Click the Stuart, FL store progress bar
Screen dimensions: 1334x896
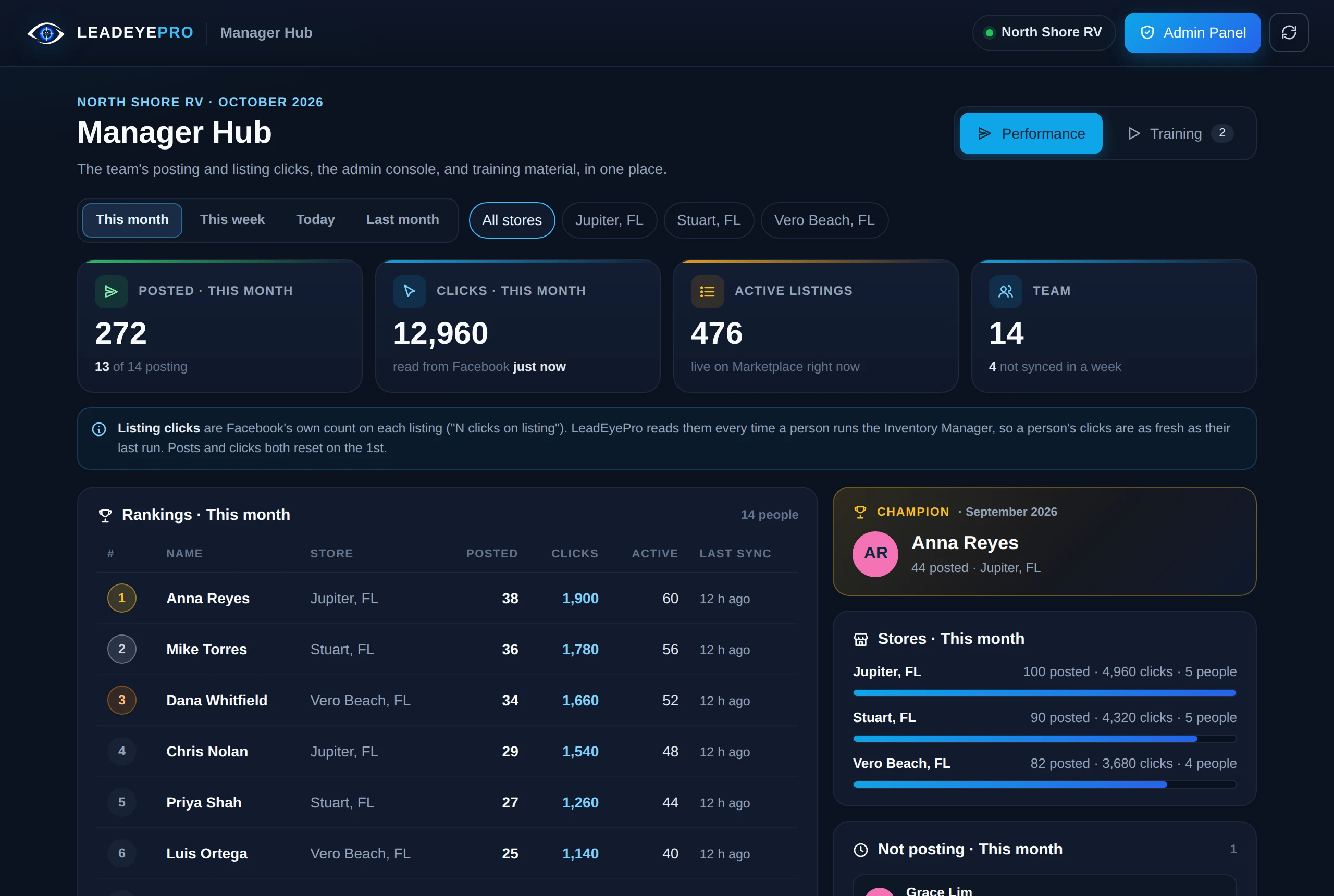(1044, 738)
